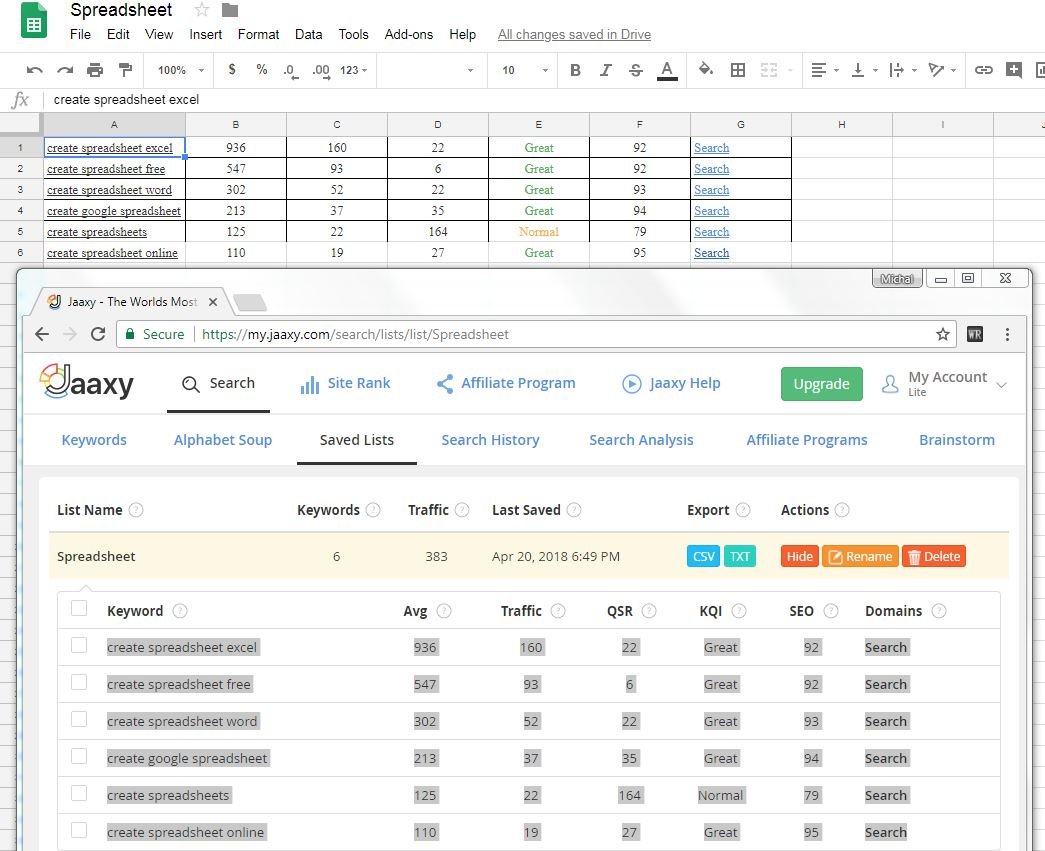
Task: Click the help icon next to QSR
Action: tap(648, 611)
